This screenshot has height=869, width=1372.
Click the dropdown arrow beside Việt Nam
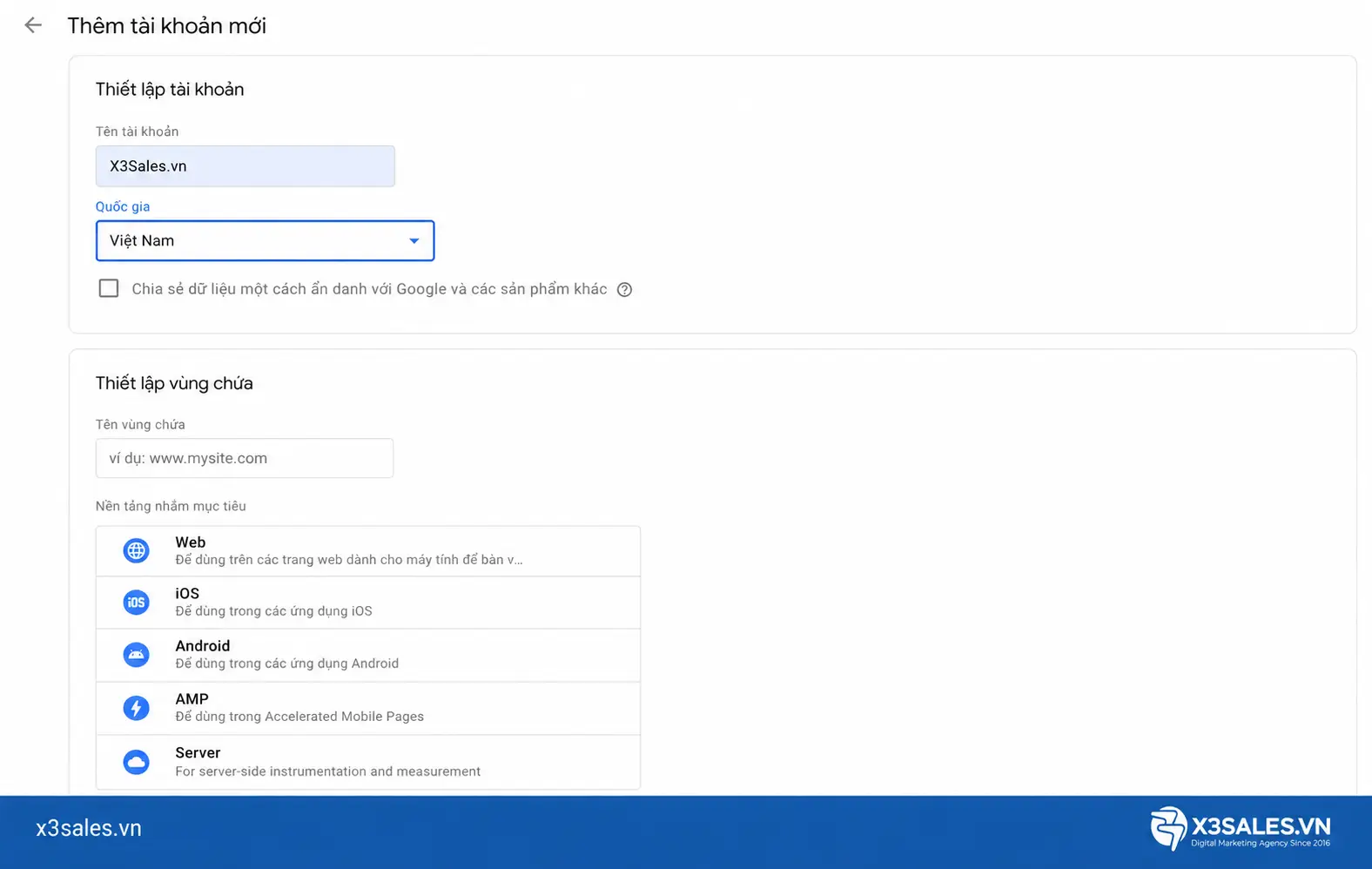point(414,241)
